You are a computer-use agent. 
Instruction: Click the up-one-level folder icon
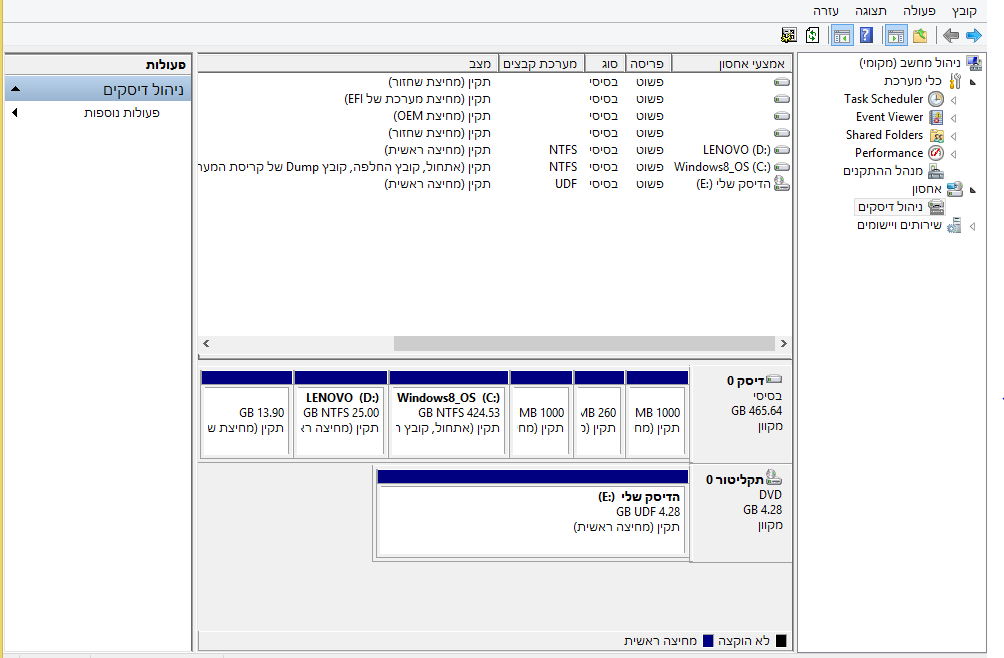(x=920, y=36)
